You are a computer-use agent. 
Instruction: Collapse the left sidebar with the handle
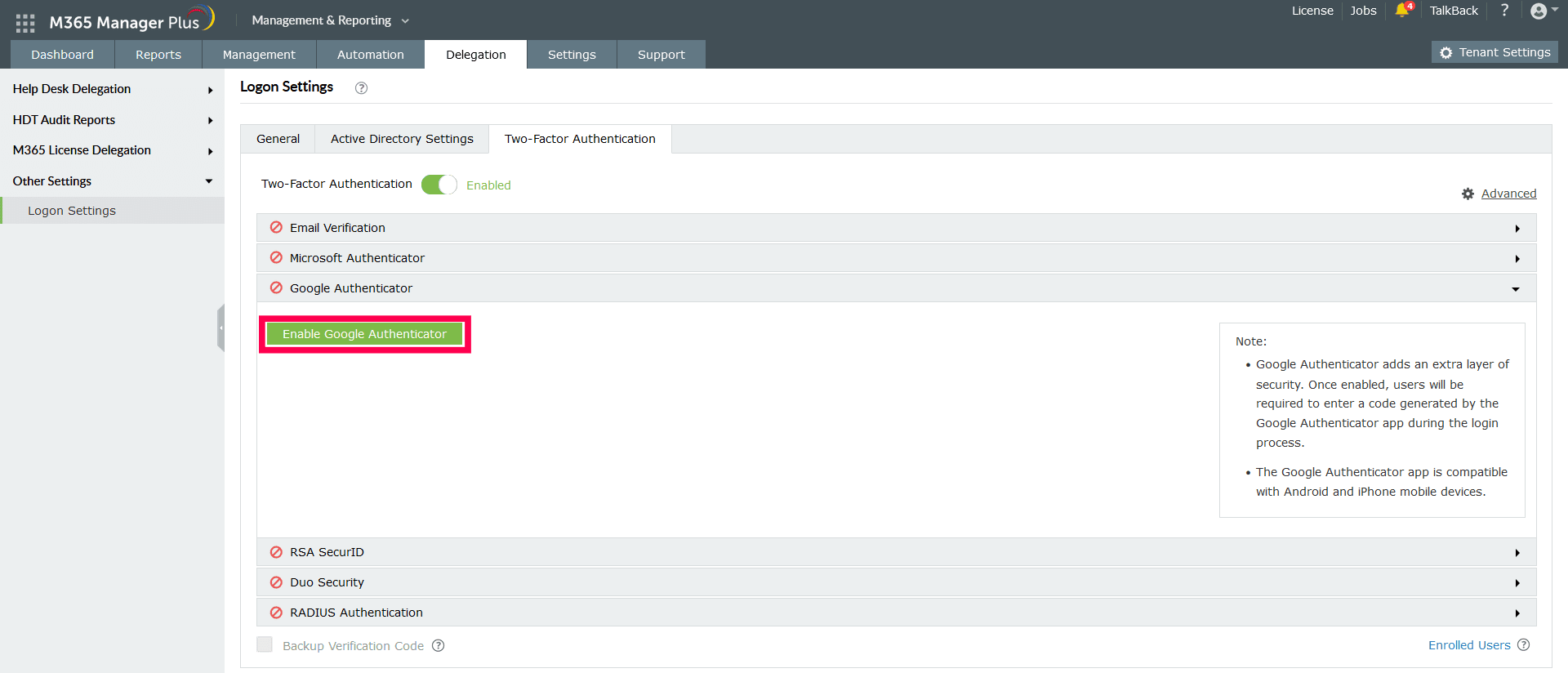220,328
